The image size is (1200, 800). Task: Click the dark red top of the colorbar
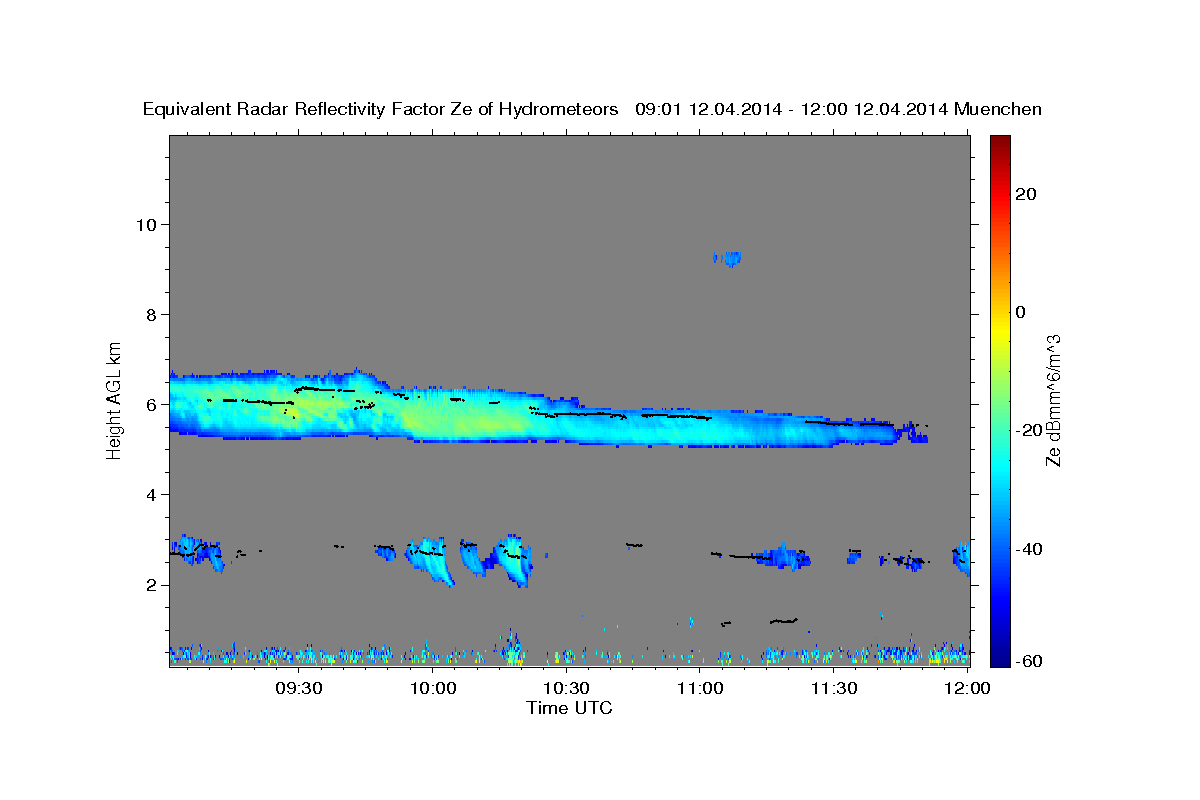(998, 143)
